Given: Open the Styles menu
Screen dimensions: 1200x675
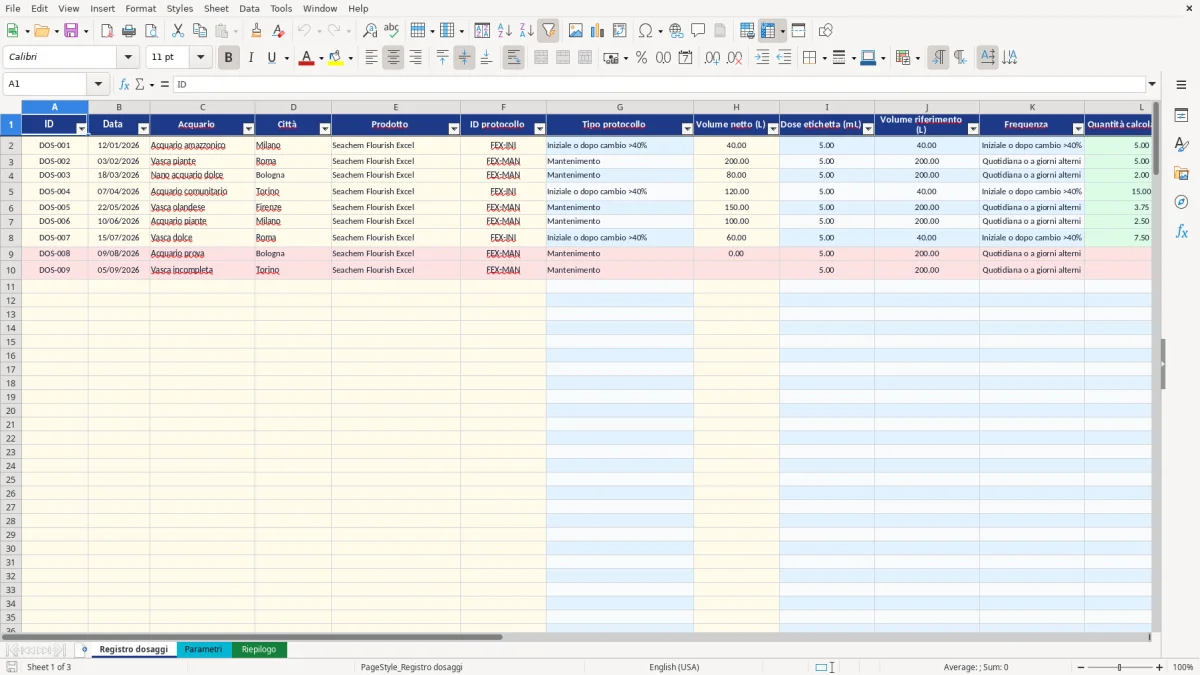Looking at the screenshot, I should [180, 8].
